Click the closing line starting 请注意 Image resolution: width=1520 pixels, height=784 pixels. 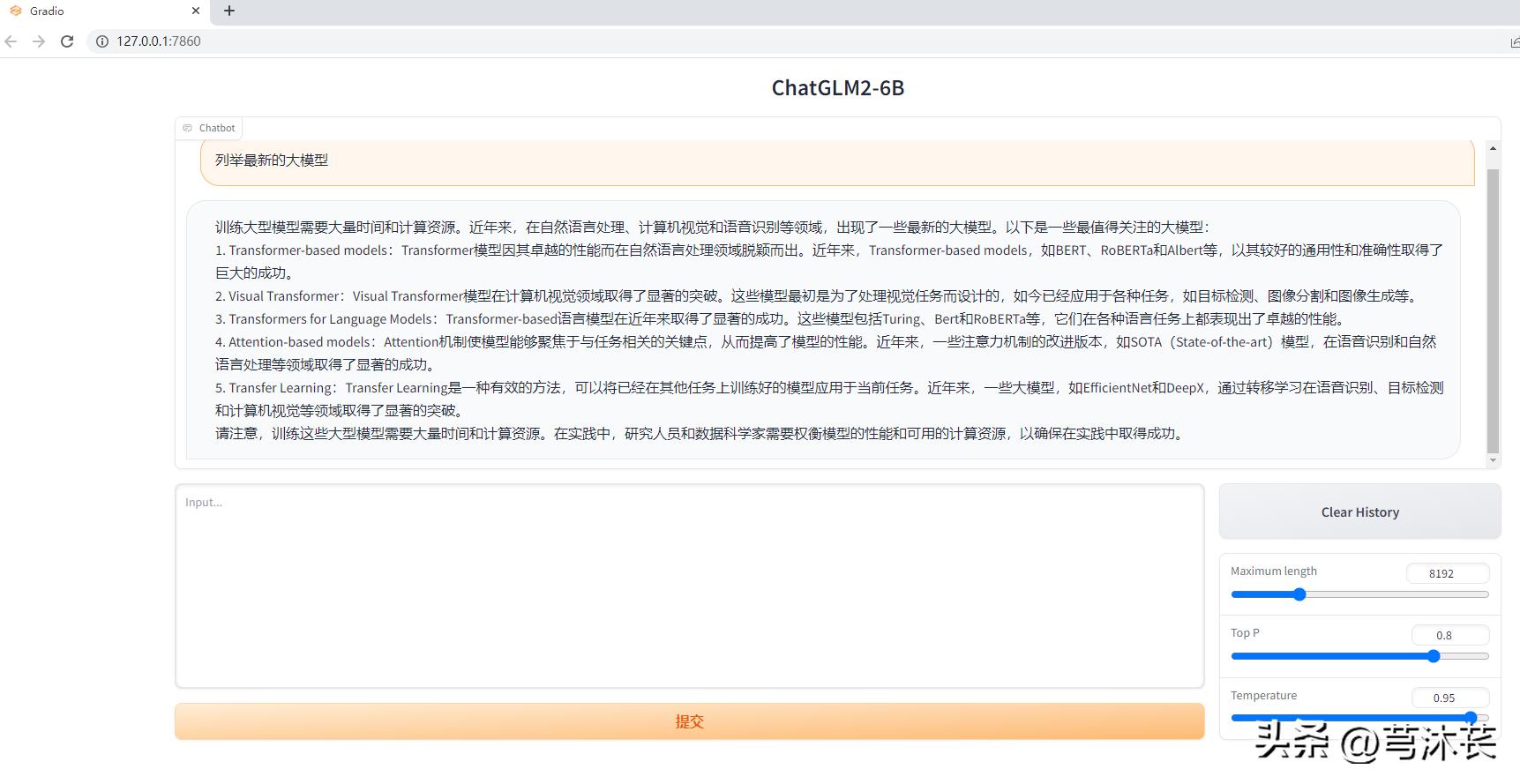700,433
